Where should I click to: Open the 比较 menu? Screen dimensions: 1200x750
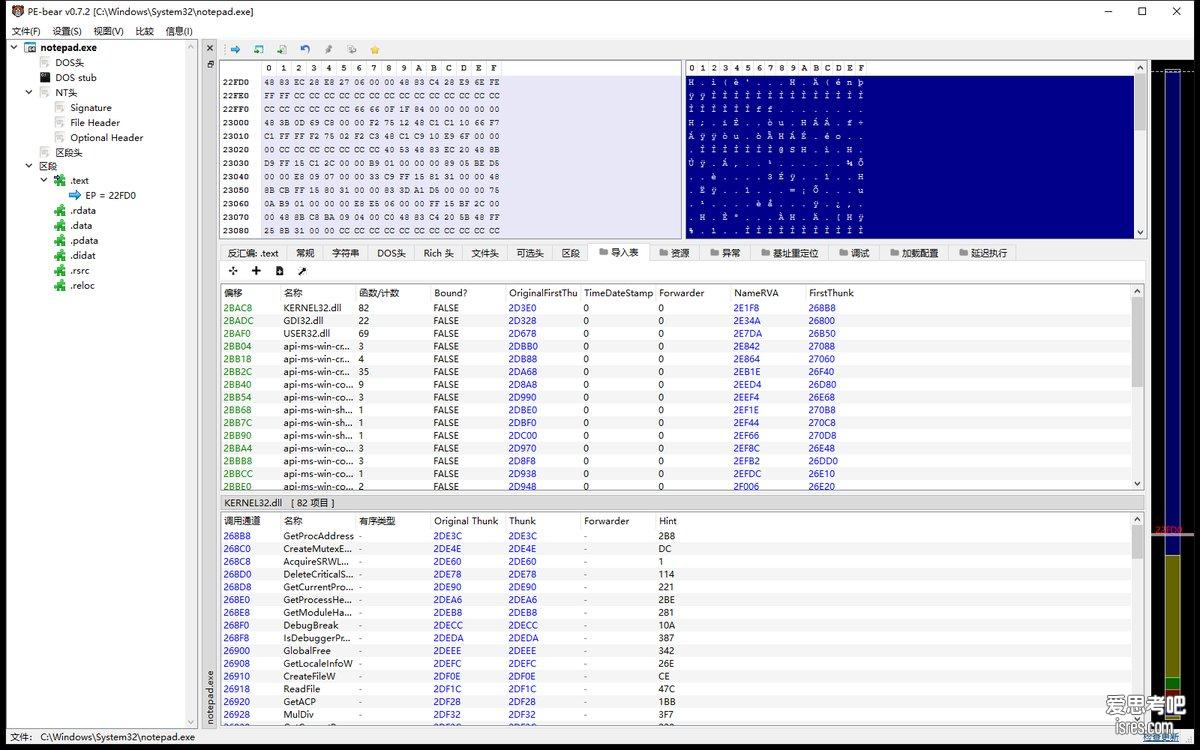pyautogui.click(x=145, y=31)
